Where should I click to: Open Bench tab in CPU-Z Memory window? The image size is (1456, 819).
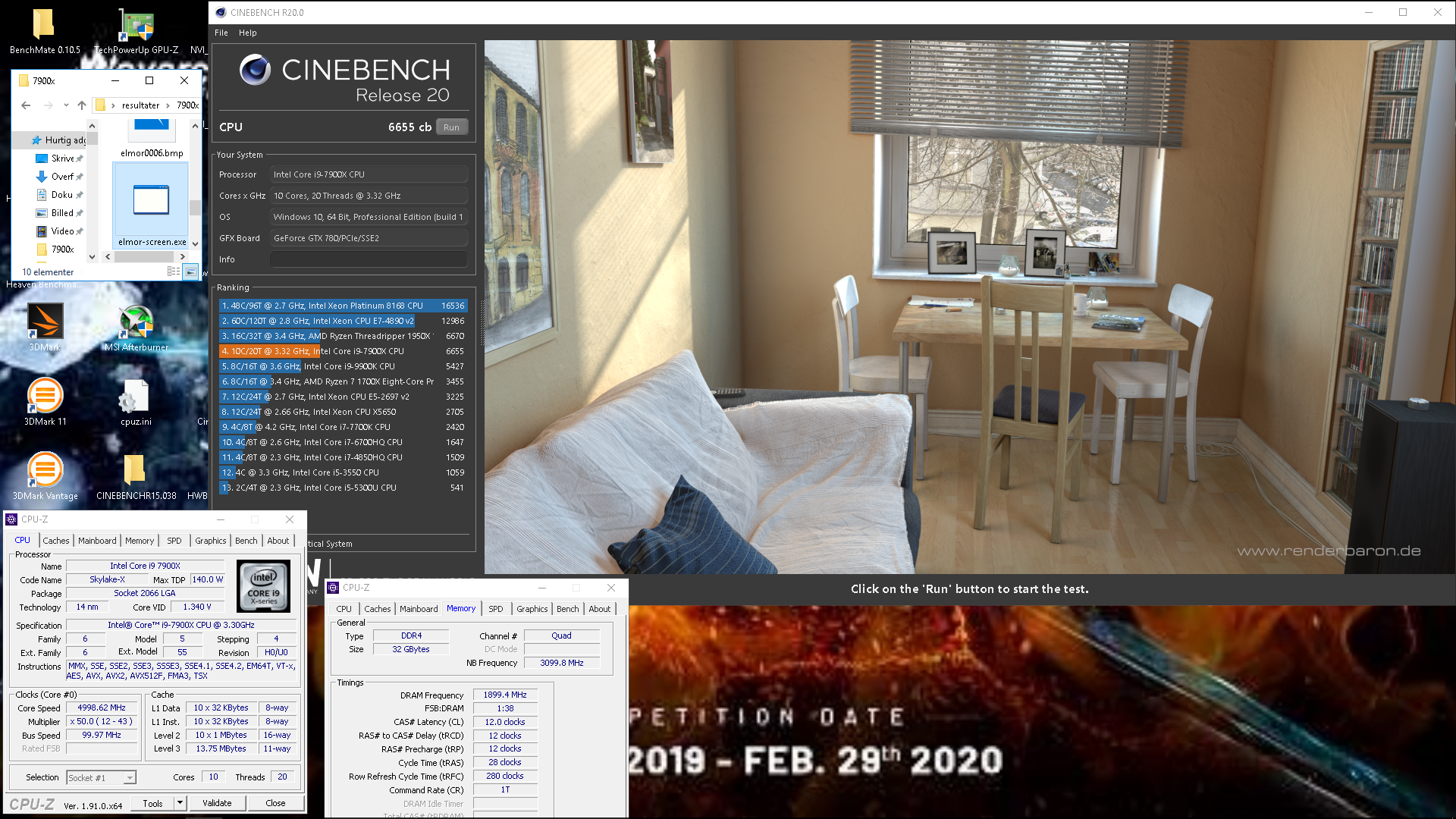[x=567, y=609]
